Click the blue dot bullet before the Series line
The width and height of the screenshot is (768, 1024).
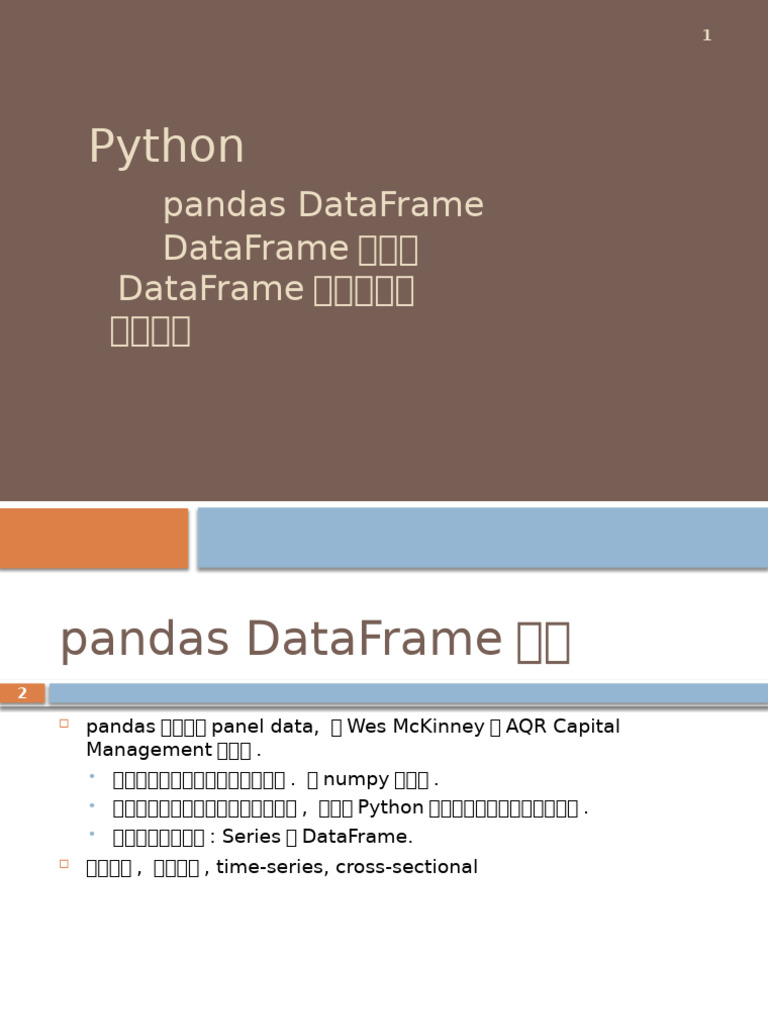click(x=92, y=834)
